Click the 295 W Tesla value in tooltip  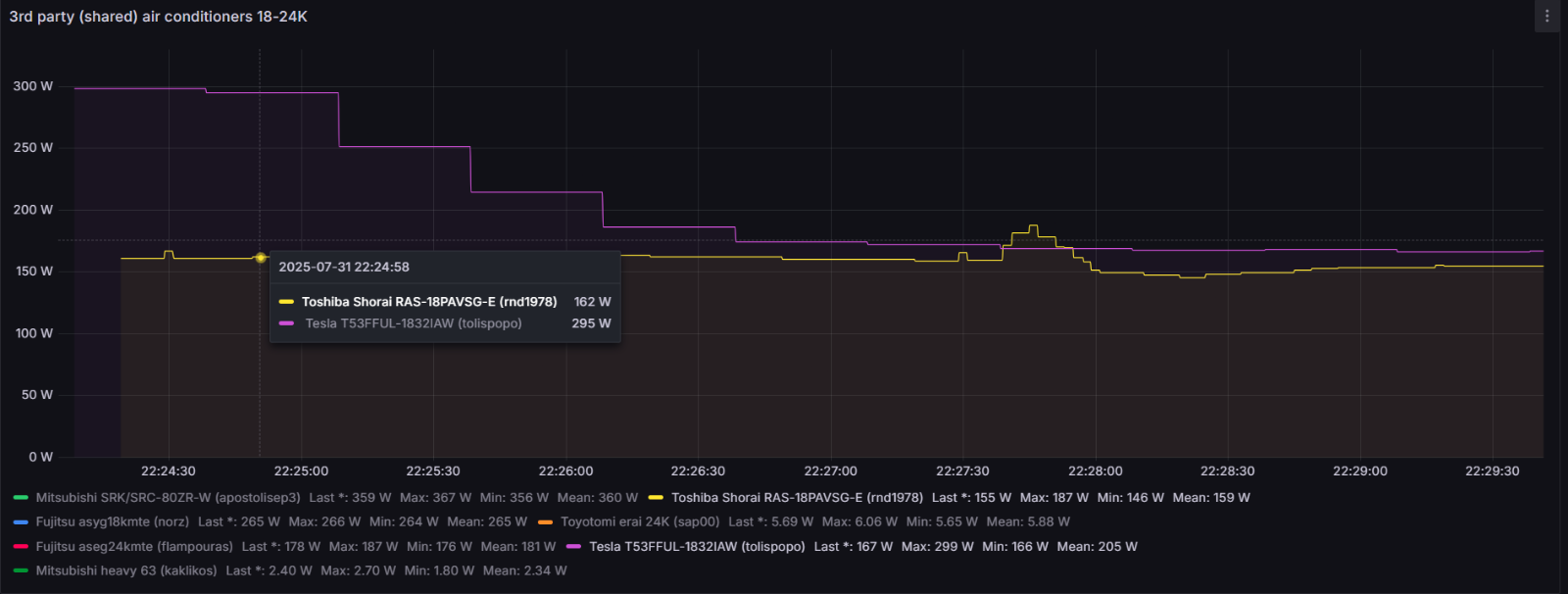click(x=591, y=323)
